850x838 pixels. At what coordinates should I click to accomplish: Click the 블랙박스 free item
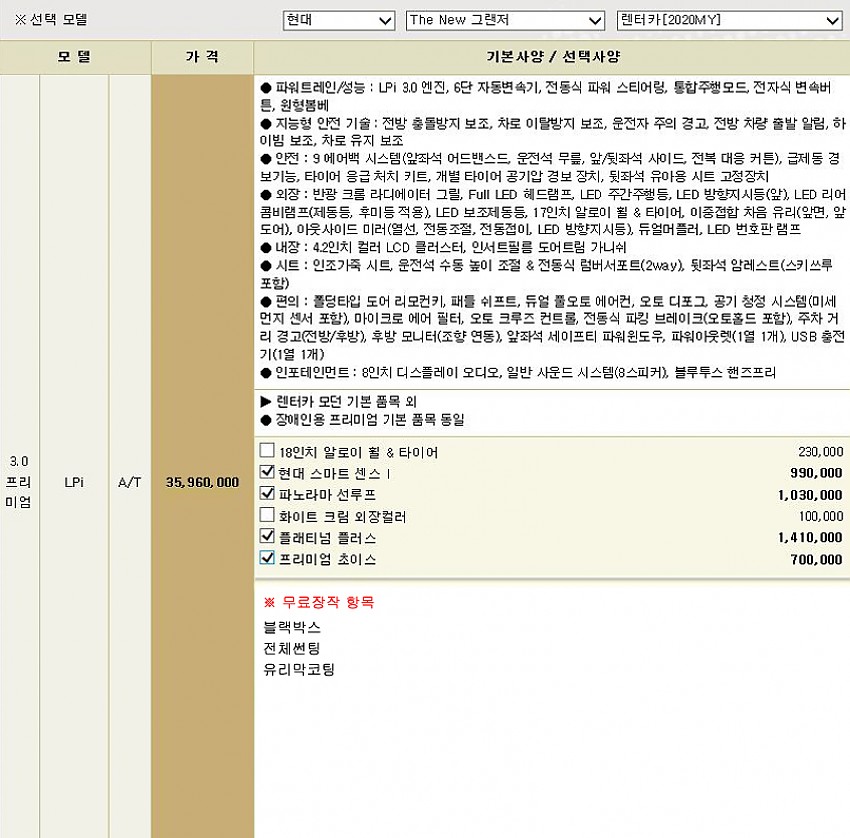[x=292, y=627]
